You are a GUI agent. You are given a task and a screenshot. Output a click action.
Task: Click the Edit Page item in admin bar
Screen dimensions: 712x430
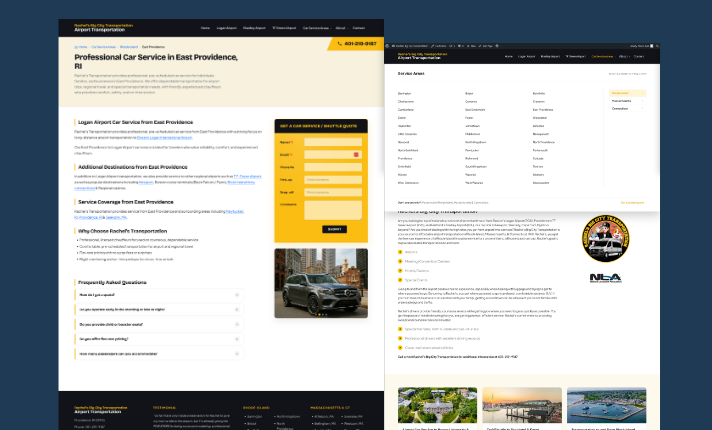[487, 46]
